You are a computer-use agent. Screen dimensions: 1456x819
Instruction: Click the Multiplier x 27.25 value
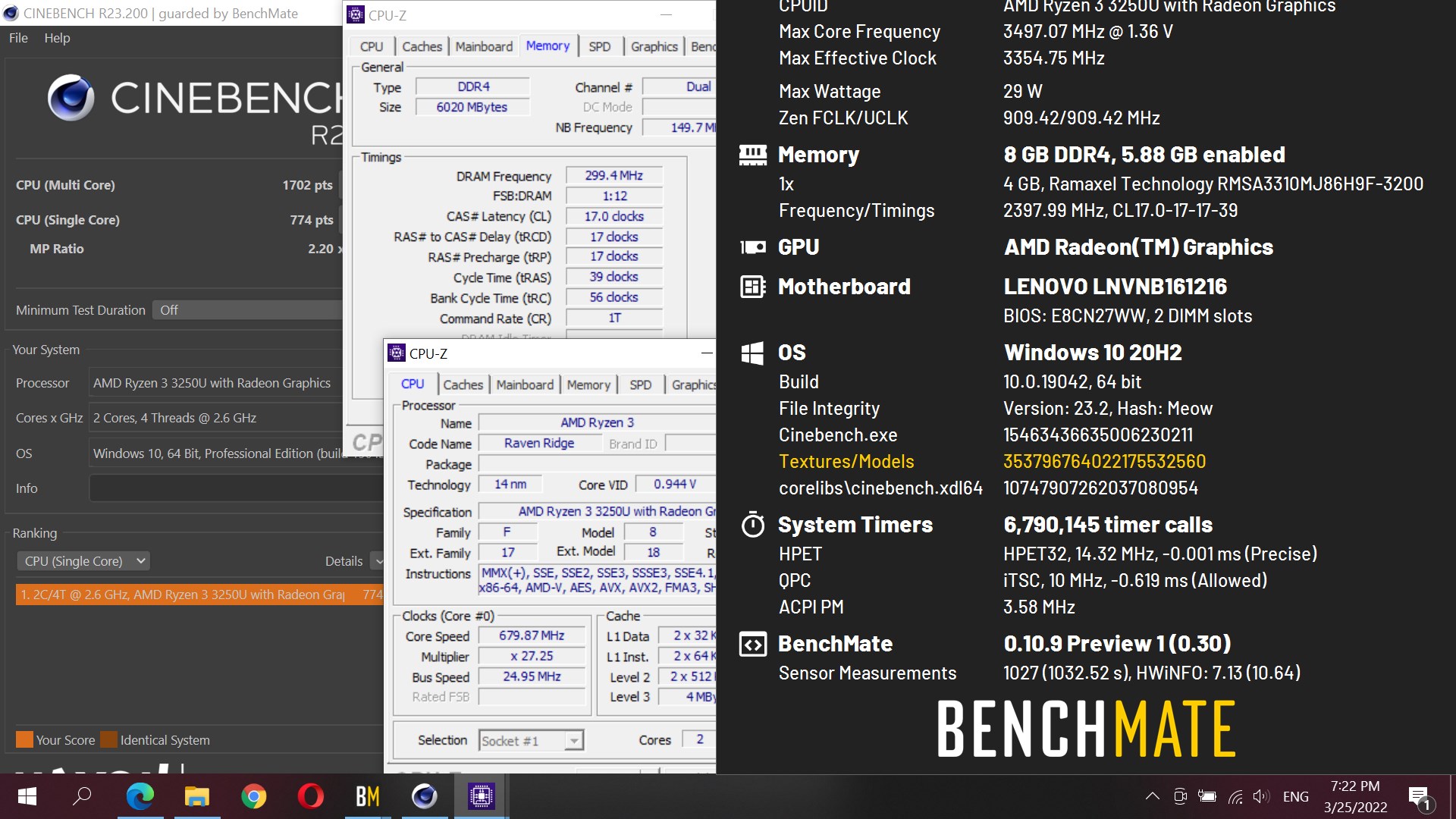(x=532, y=656)
